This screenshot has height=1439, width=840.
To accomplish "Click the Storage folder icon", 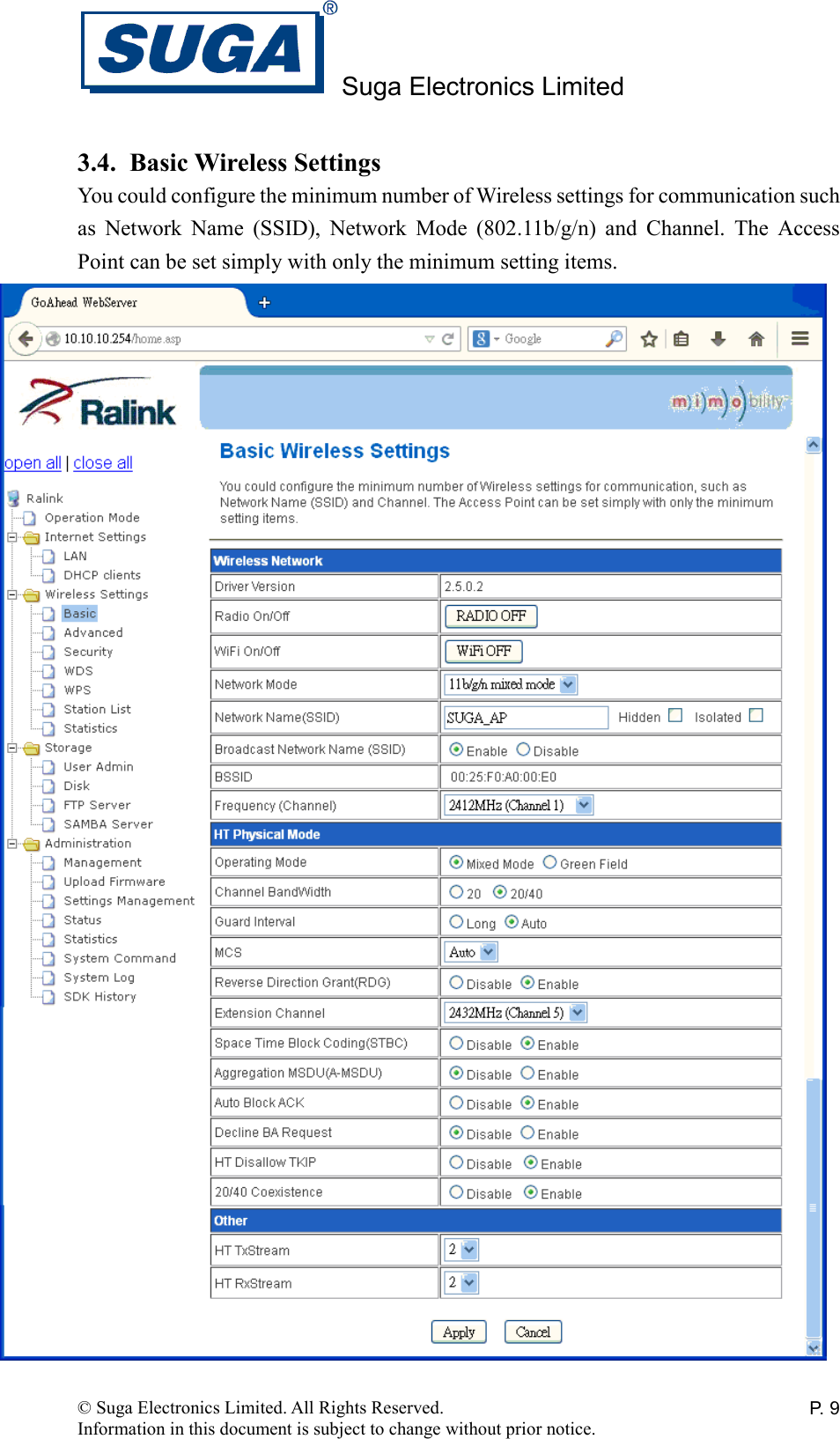I will [32, 749].
